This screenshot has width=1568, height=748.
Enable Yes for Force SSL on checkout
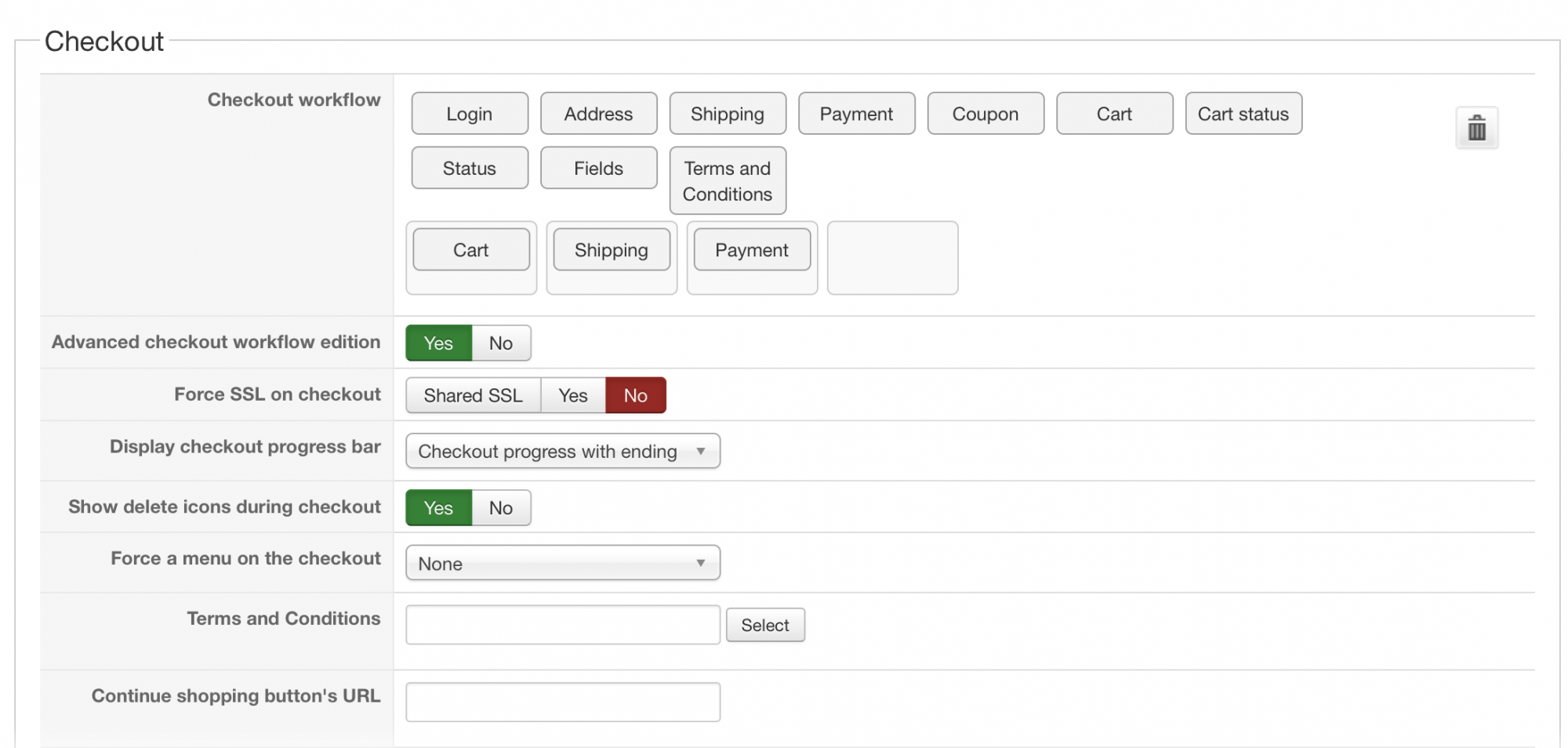point(572,395)
